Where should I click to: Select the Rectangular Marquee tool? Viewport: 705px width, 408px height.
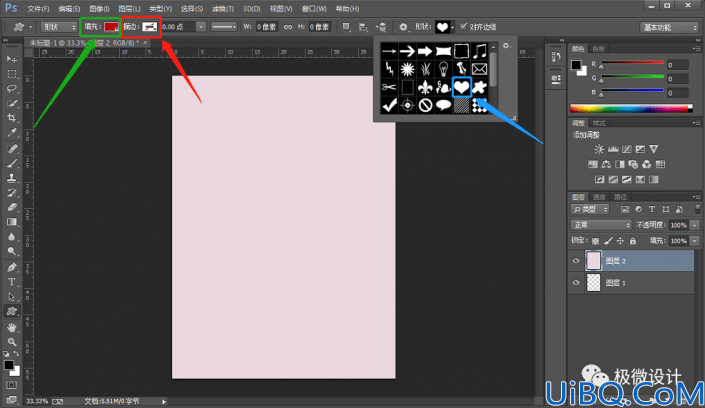(12, 74)
